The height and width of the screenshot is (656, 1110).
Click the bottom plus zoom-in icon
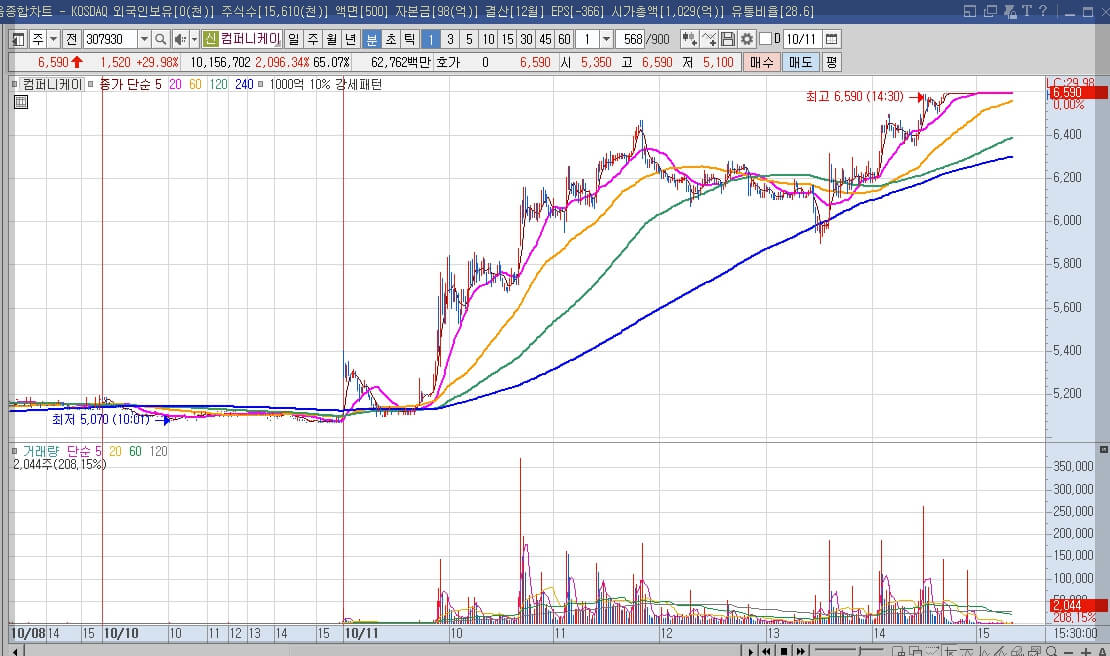(x=1085, y=652)
